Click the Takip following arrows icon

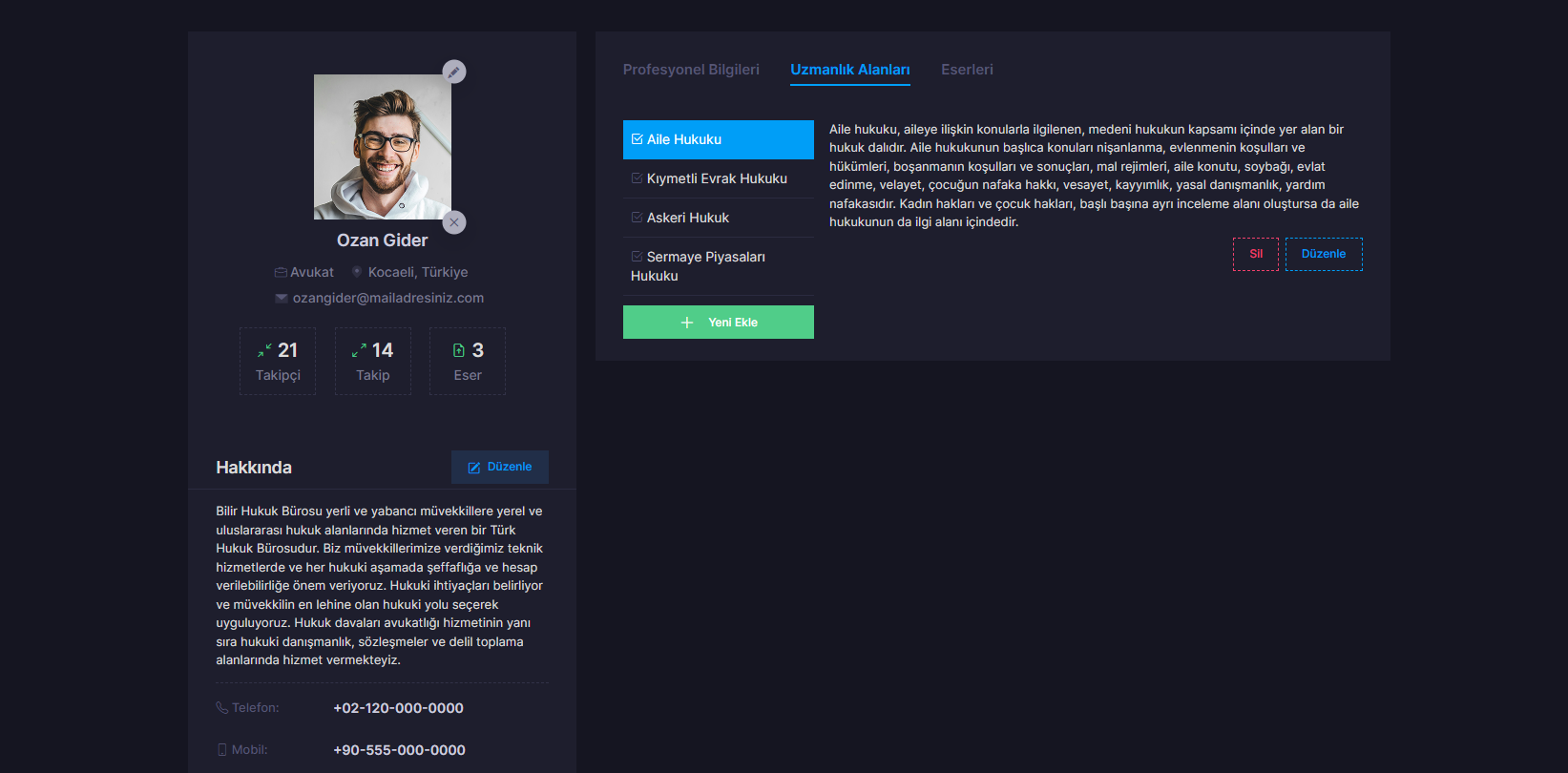tap(359, 351)
